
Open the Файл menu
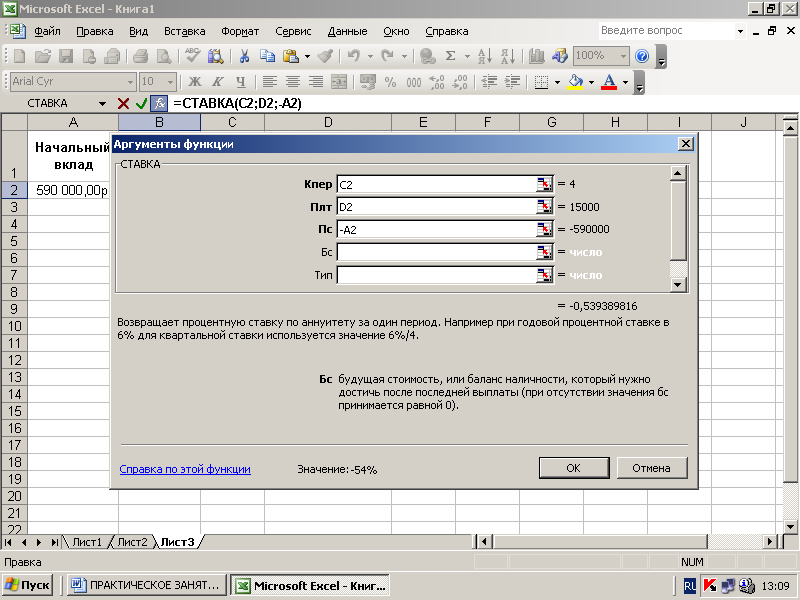click(x=47, y=31)
